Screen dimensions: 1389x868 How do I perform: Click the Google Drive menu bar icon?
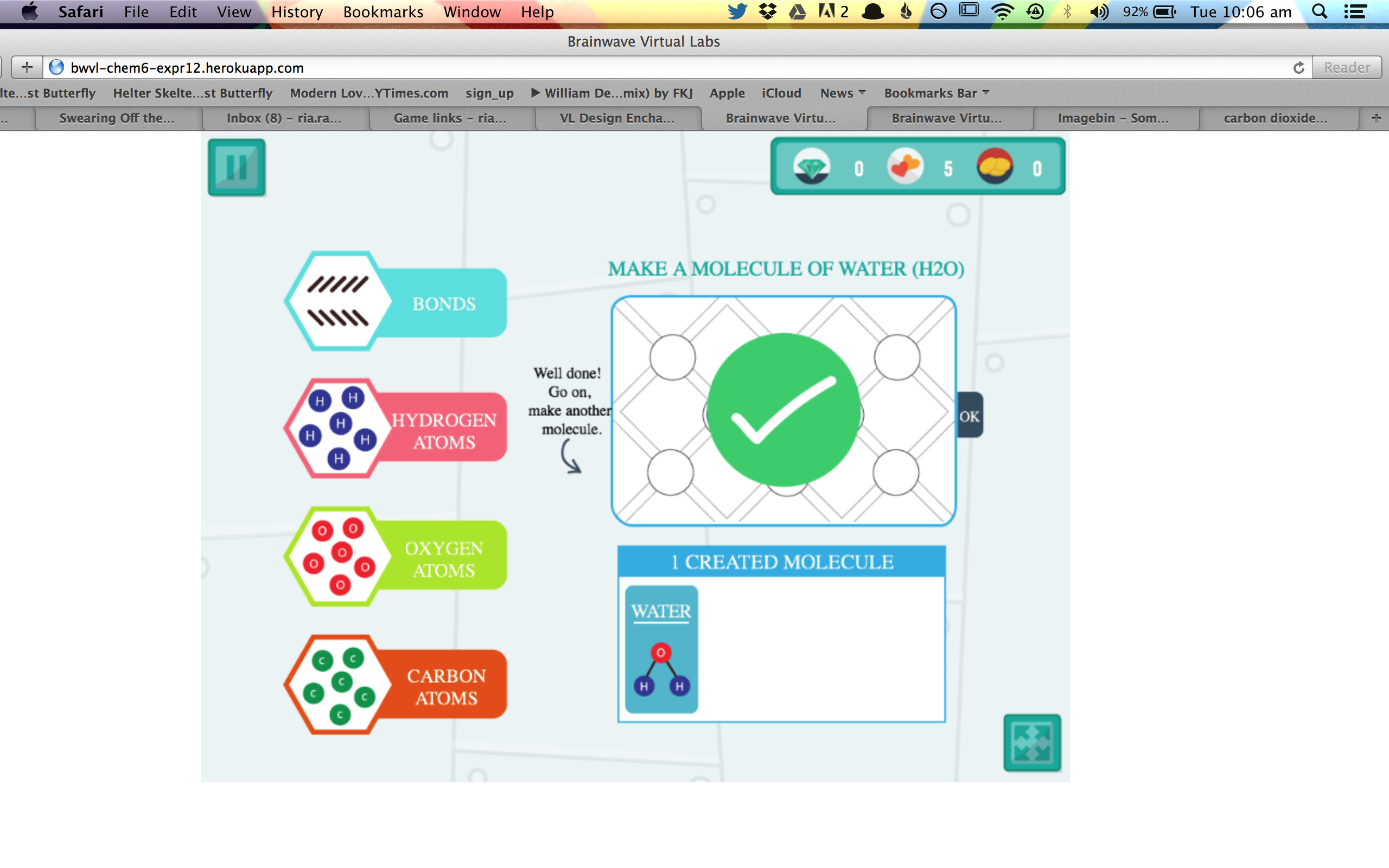797,11
